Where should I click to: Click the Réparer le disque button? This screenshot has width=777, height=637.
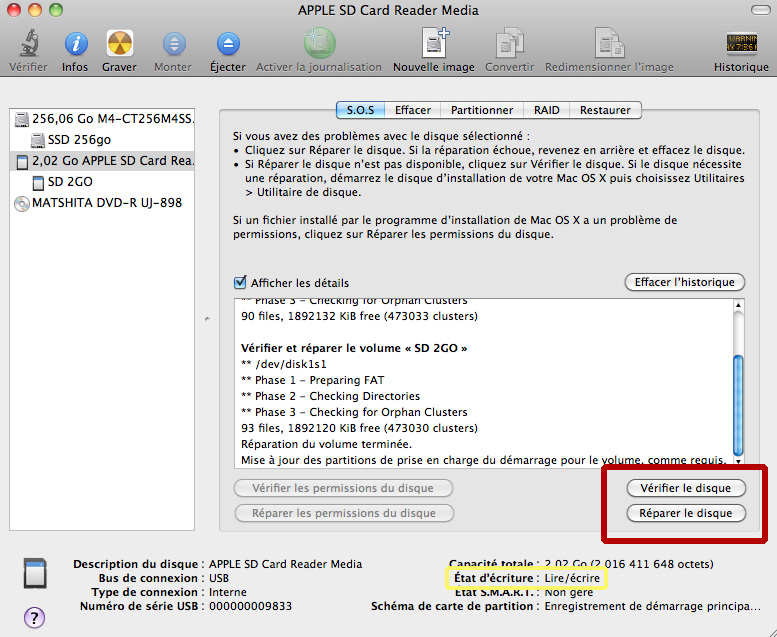(x=686, y=513)
